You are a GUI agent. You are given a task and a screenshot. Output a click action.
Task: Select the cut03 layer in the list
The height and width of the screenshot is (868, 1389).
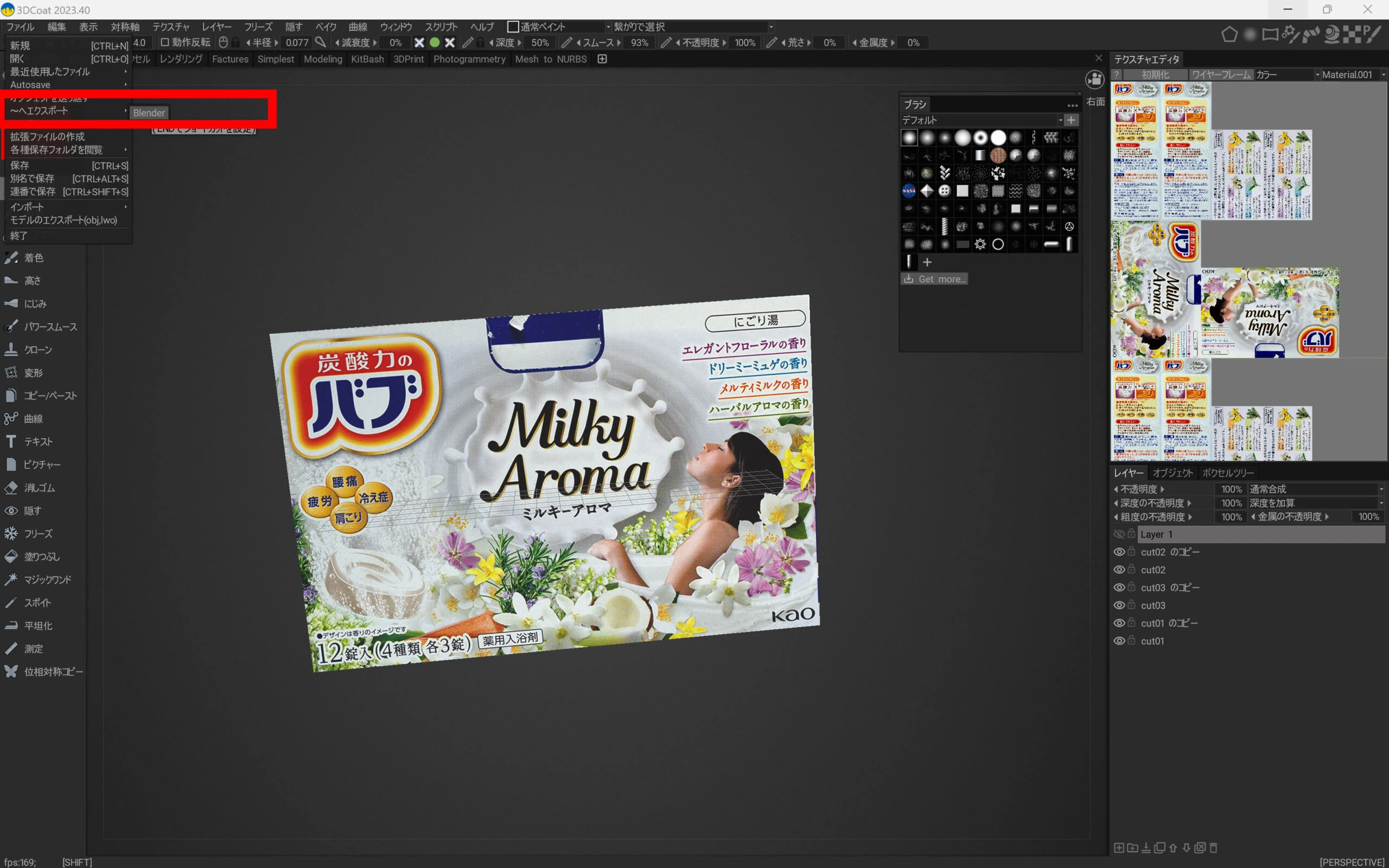[1152, 605]
